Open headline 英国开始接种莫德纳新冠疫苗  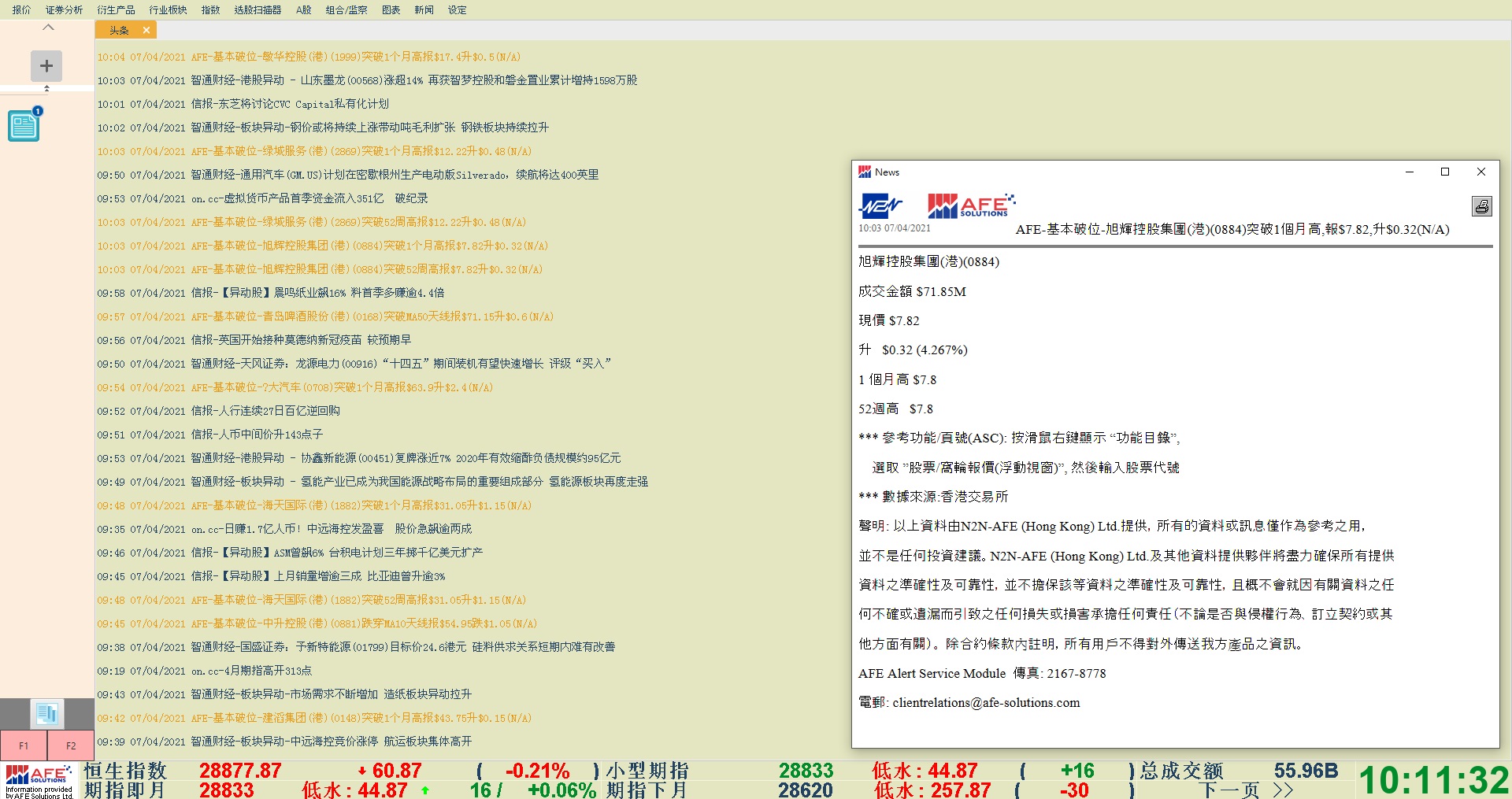point(254,340)
